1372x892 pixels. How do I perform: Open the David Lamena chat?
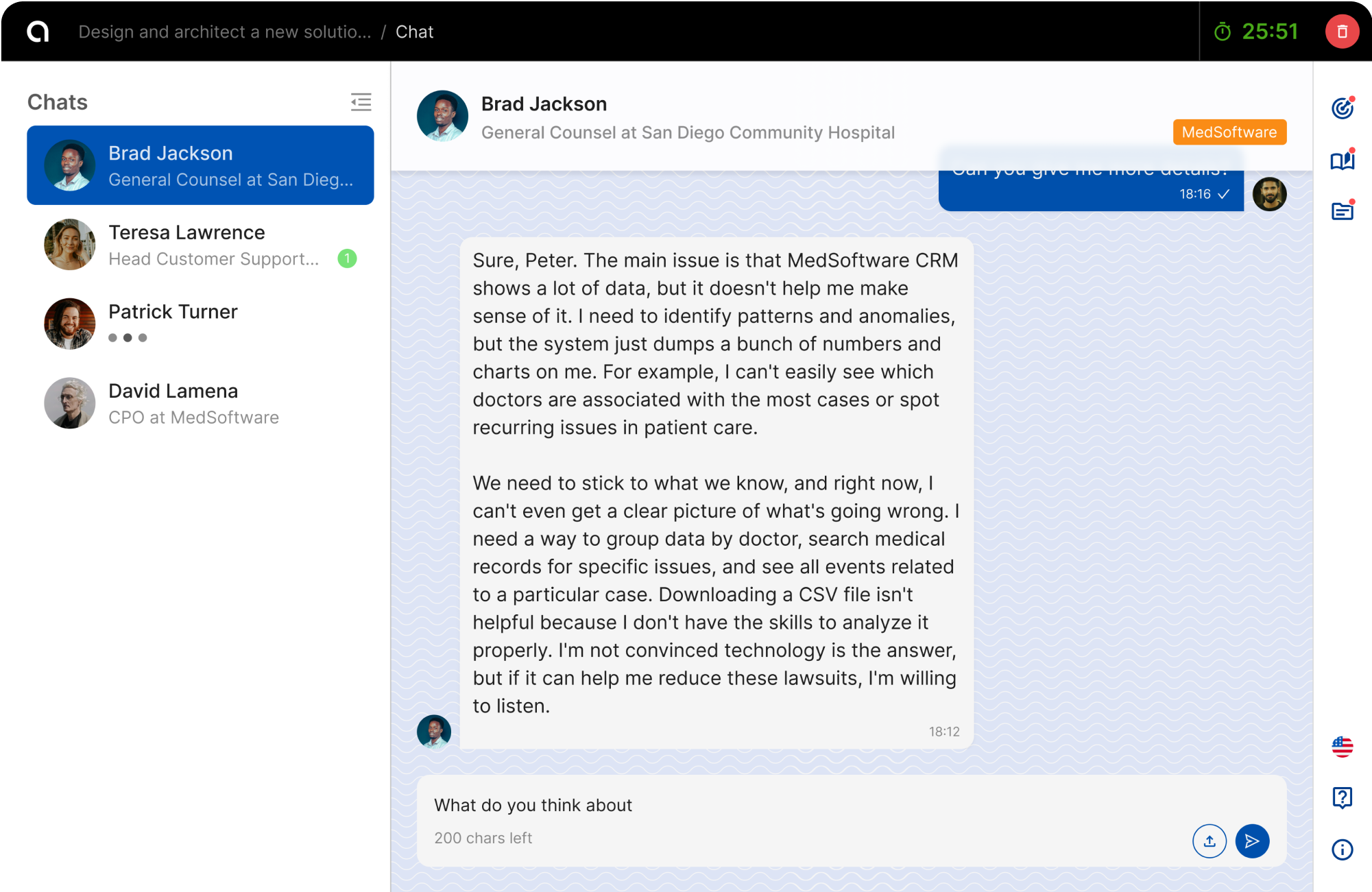(200, 403)
